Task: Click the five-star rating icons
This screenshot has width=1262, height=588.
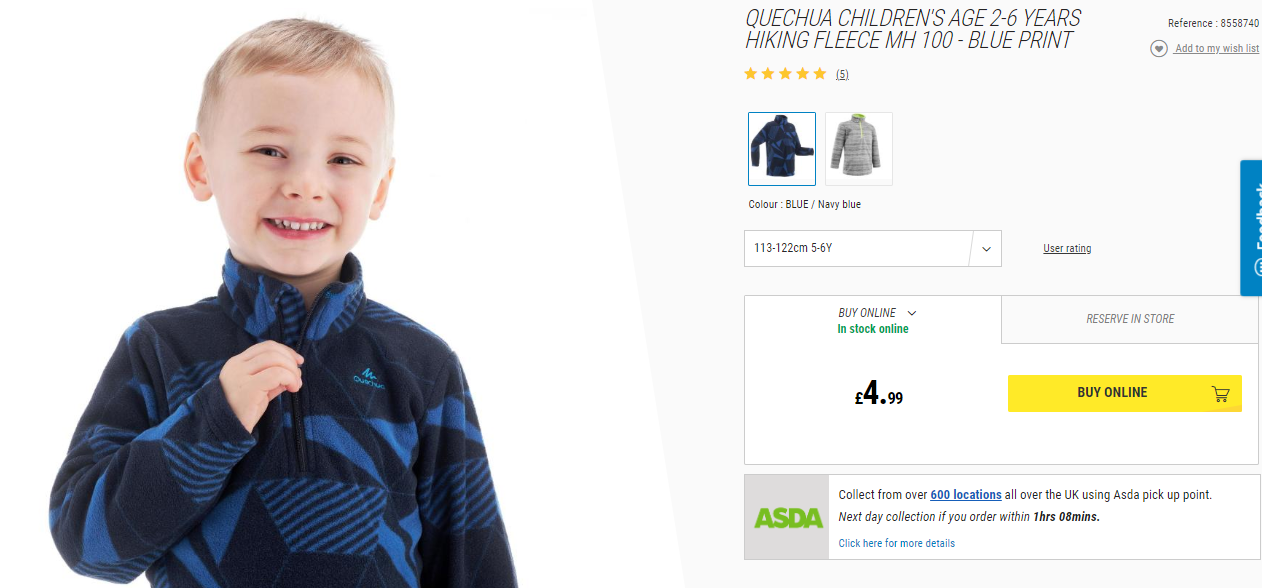Action: [x=785, y=74]
